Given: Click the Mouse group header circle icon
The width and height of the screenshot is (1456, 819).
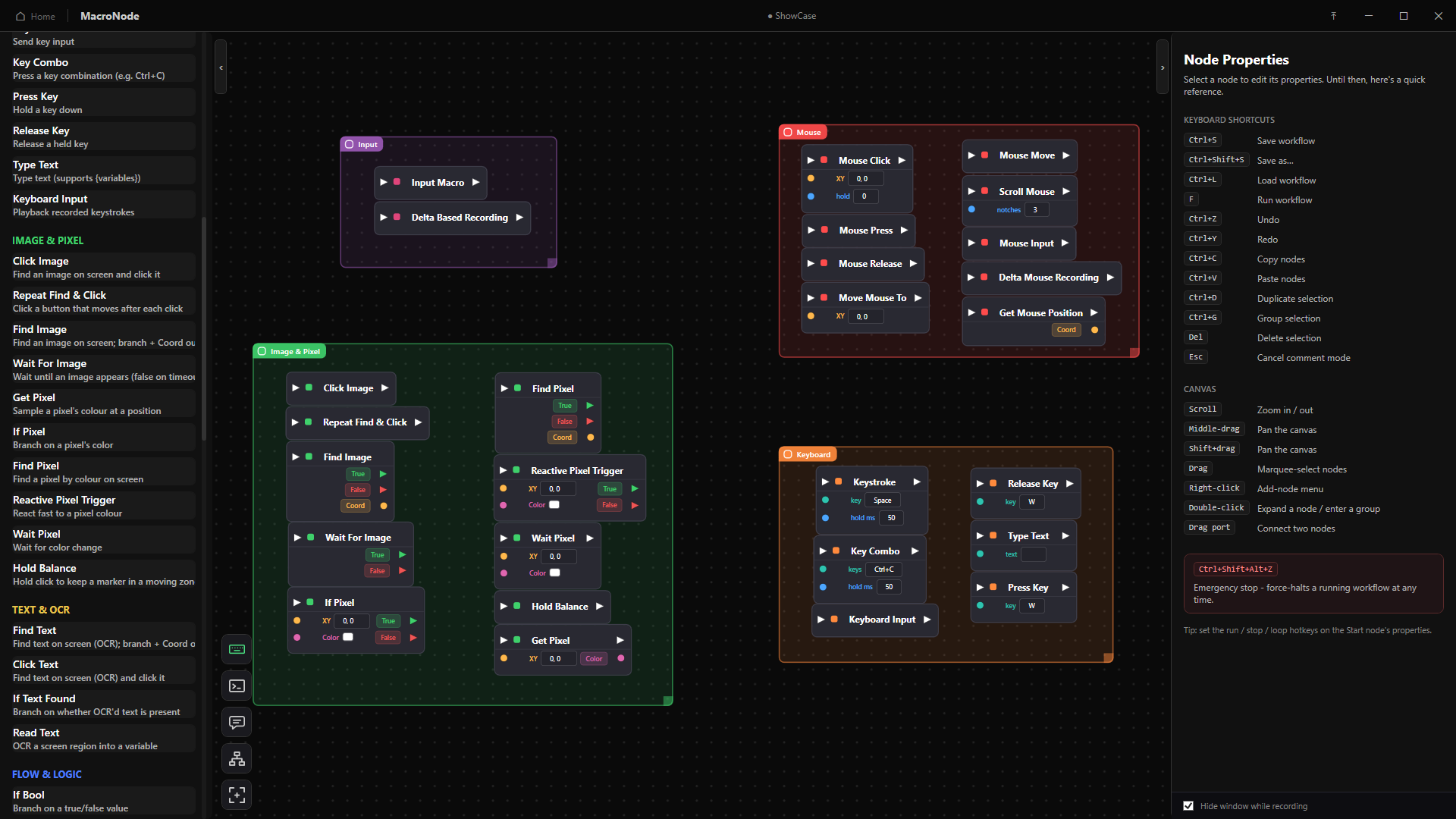Looking at the screenshot, I should tap(788, 132).
